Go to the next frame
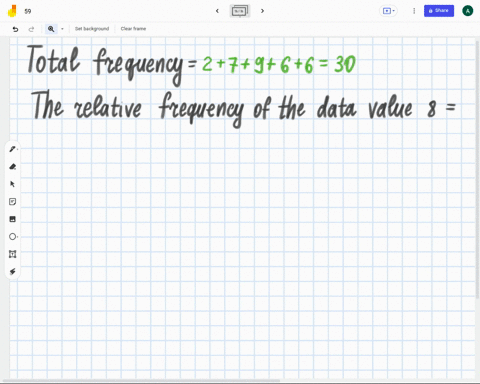Screen dimensions: 480x384 262,11
